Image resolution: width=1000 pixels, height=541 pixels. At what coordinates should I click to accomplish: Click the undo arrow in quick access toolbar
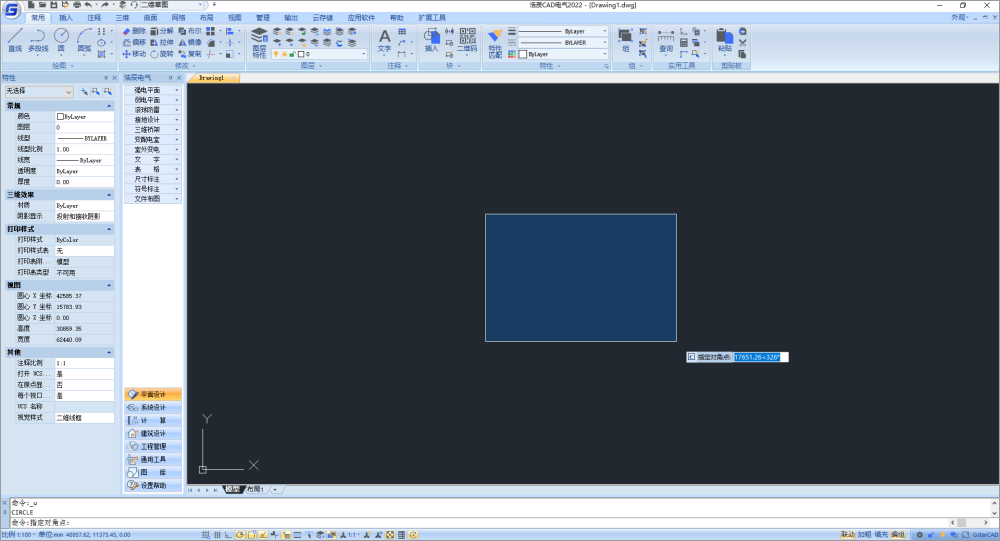(x=88, y=5)
